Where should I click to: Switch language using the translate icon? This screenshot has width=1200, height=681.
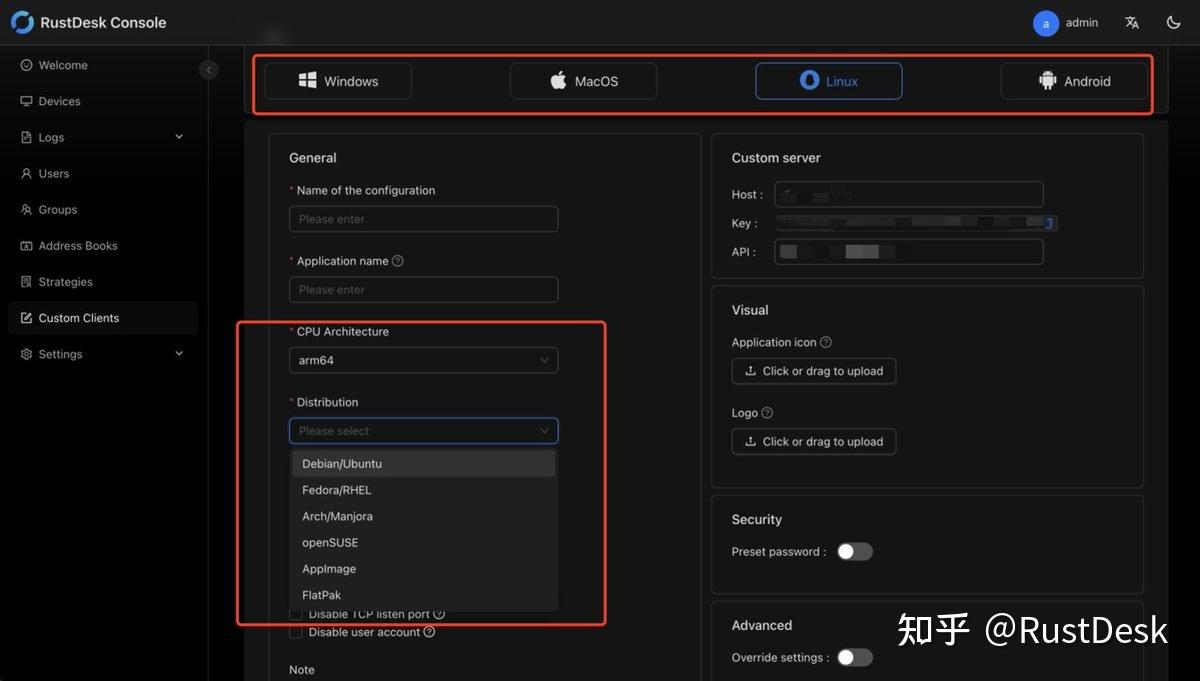click(1131, 21)
